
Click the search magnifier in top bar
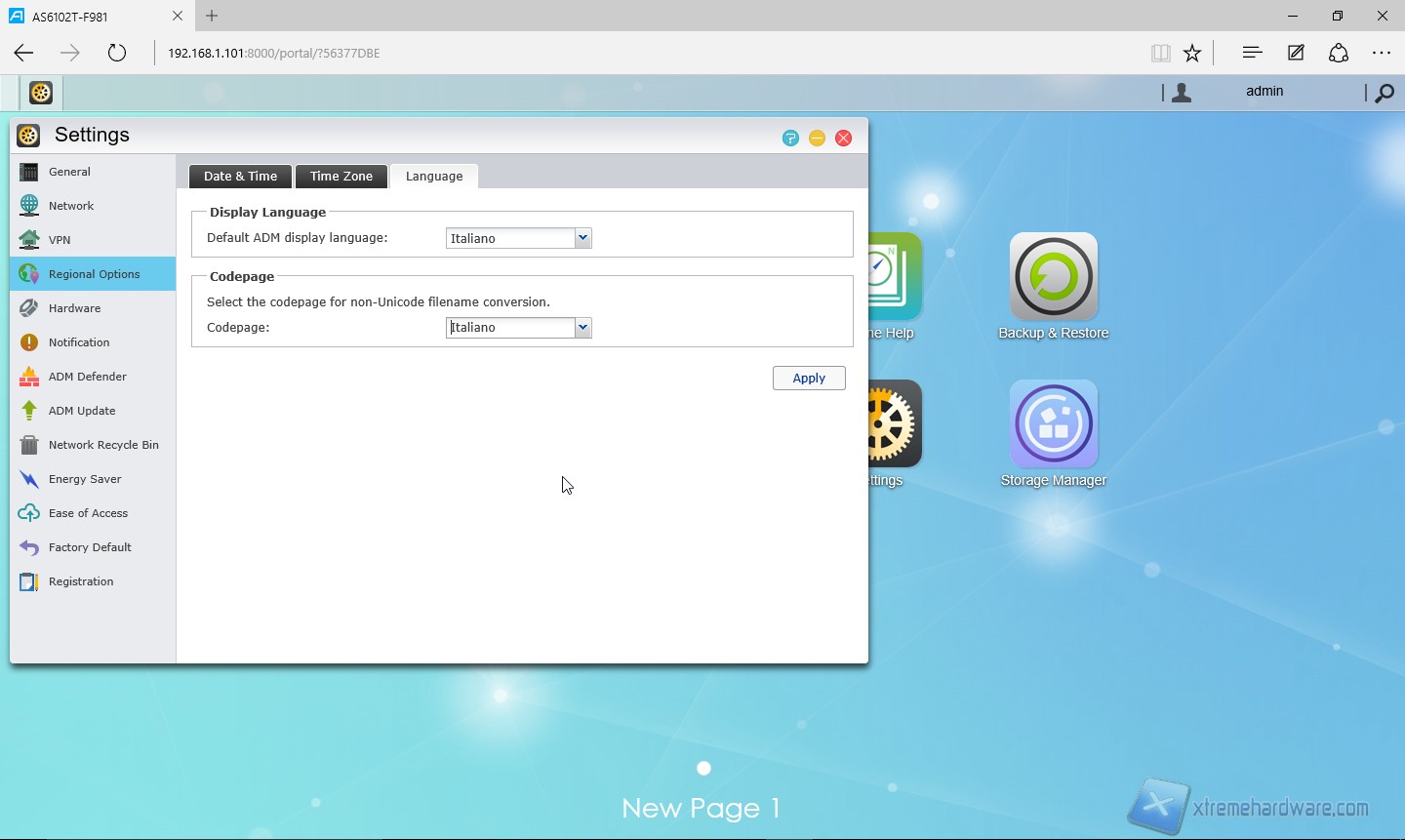tap(1384, 94)
